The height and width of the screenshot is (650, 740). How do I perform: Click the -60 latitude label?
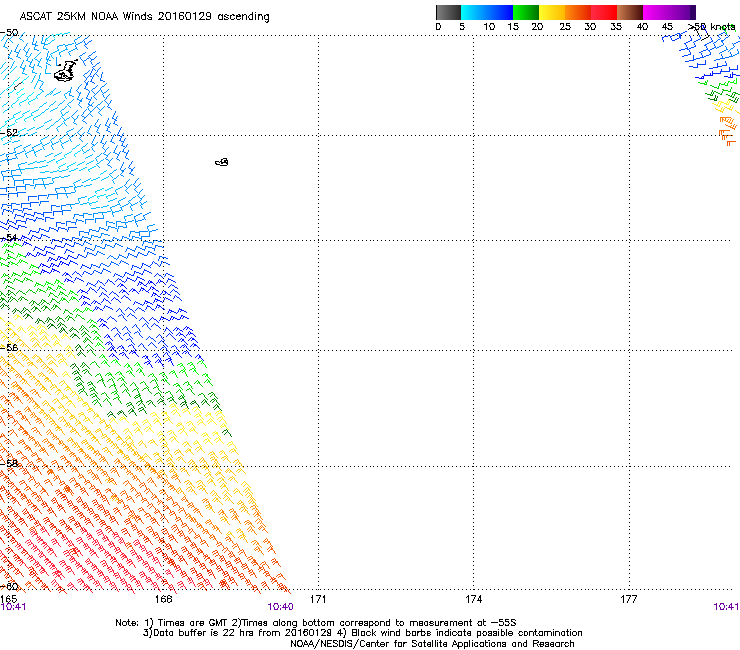pos(9,586)
